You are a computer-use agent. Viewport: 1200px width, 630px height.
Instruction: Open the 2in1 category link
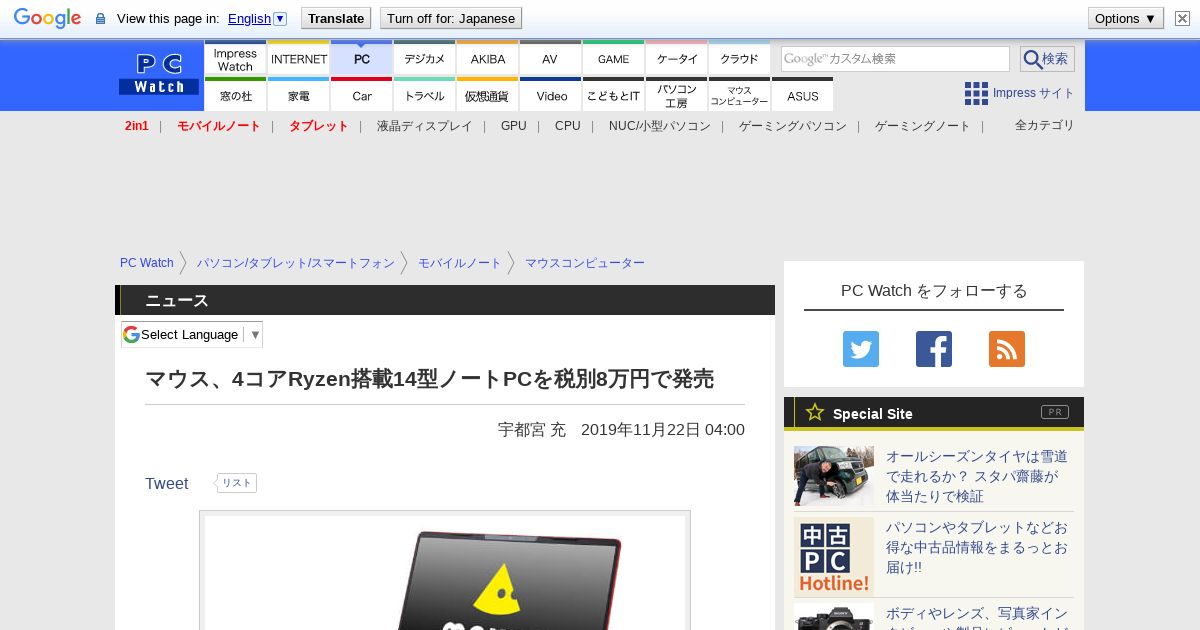[136, 126]
